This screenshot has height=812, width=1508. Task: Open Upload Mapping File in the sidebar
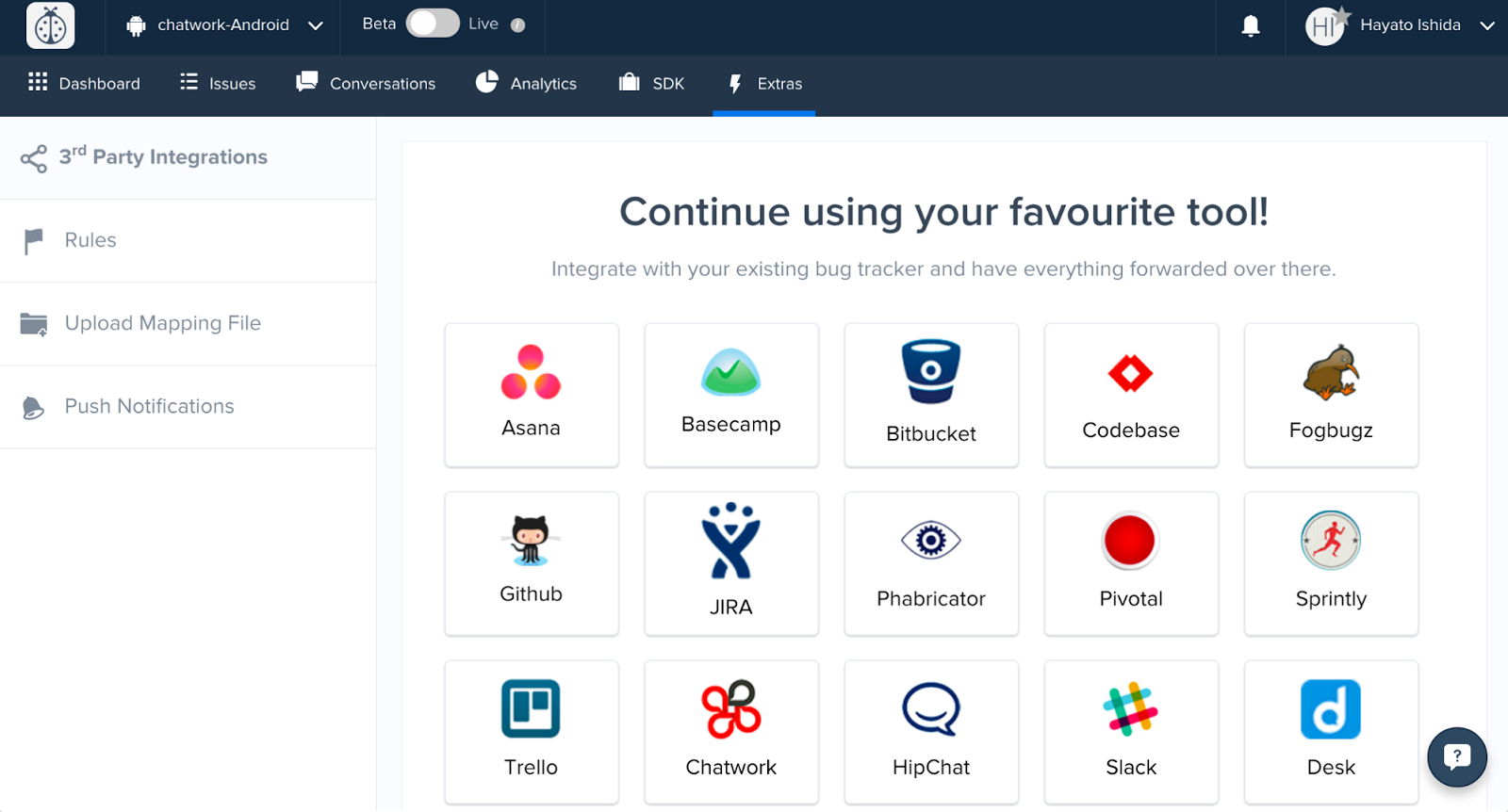coord(188,324)
